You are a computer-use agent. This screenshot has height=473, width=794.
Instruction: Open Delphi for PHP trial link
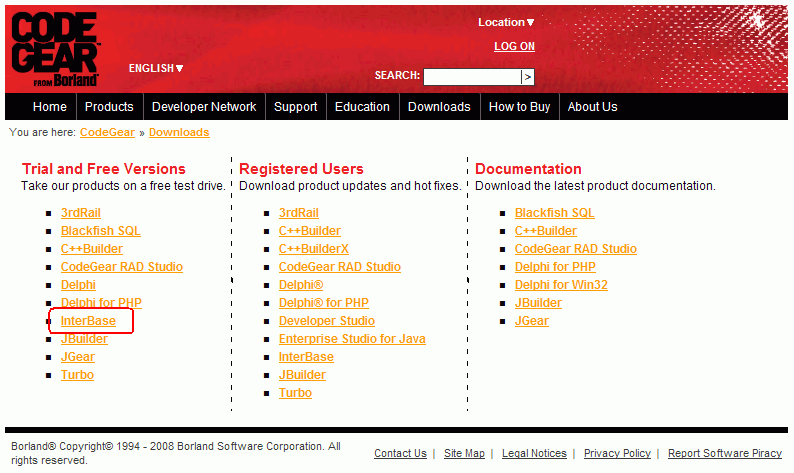pos(101,303)
